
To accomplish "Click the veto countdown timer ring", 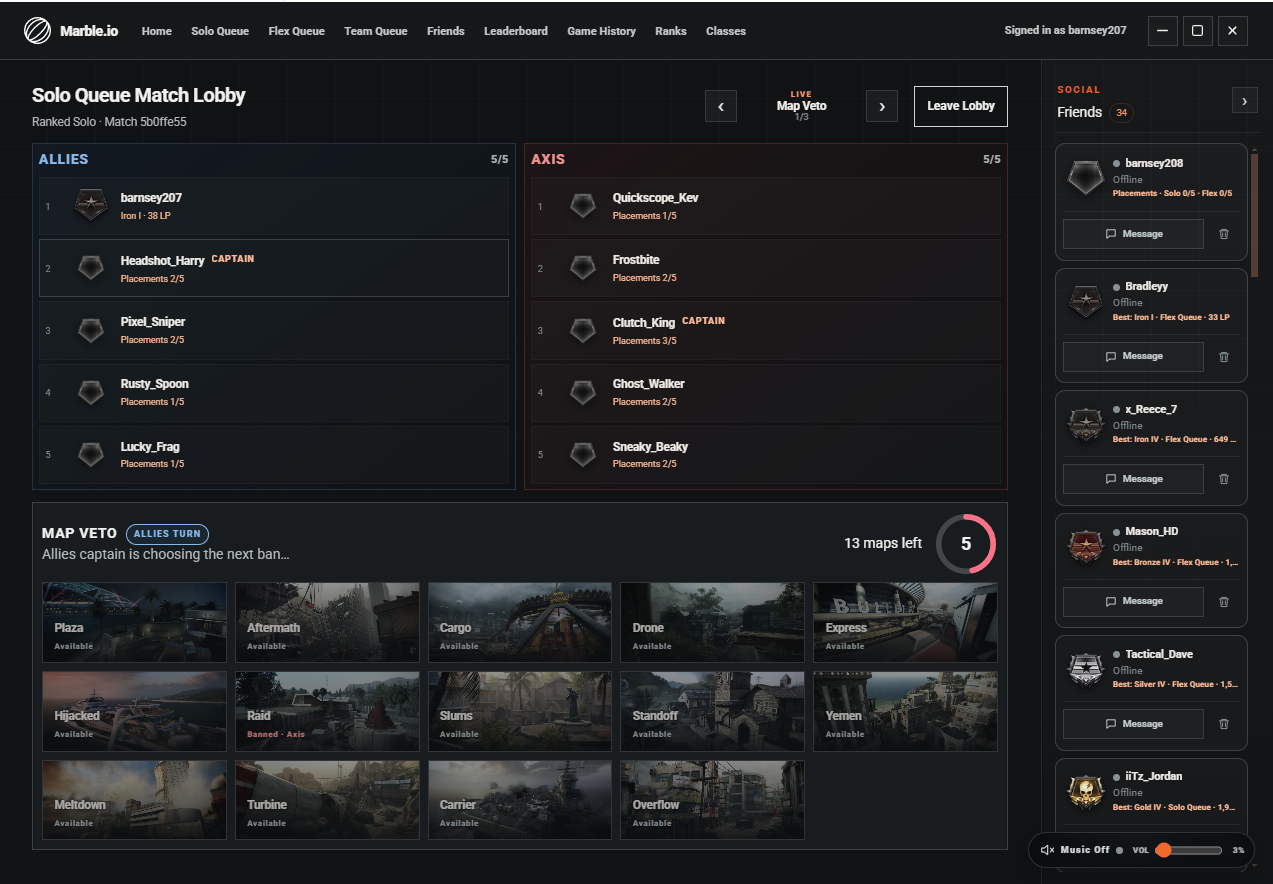I will 966,544.
